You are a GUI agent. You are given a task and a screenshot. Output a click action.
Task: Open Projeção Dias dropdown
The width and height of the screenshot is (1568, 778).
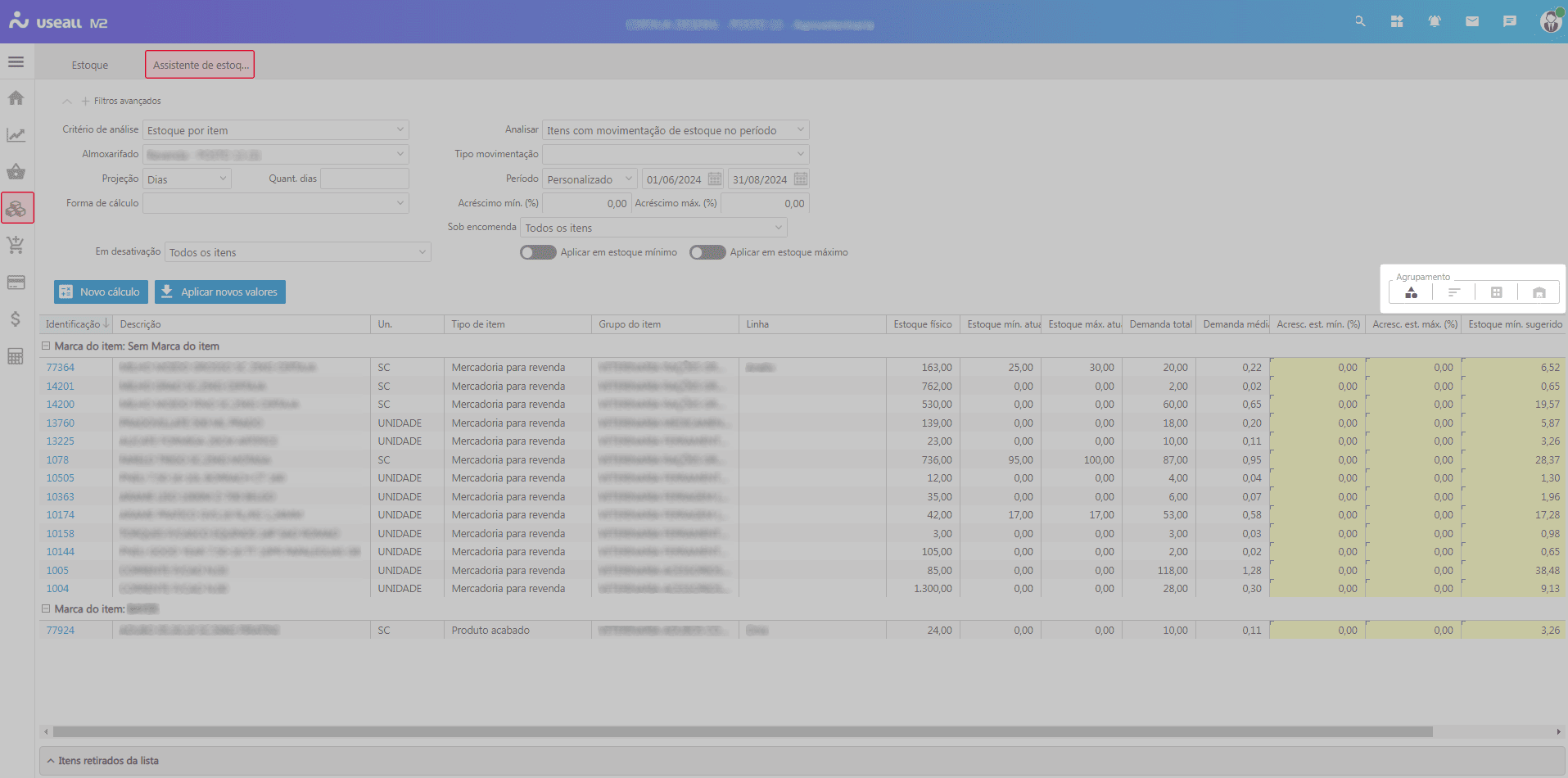pos(188,179)
